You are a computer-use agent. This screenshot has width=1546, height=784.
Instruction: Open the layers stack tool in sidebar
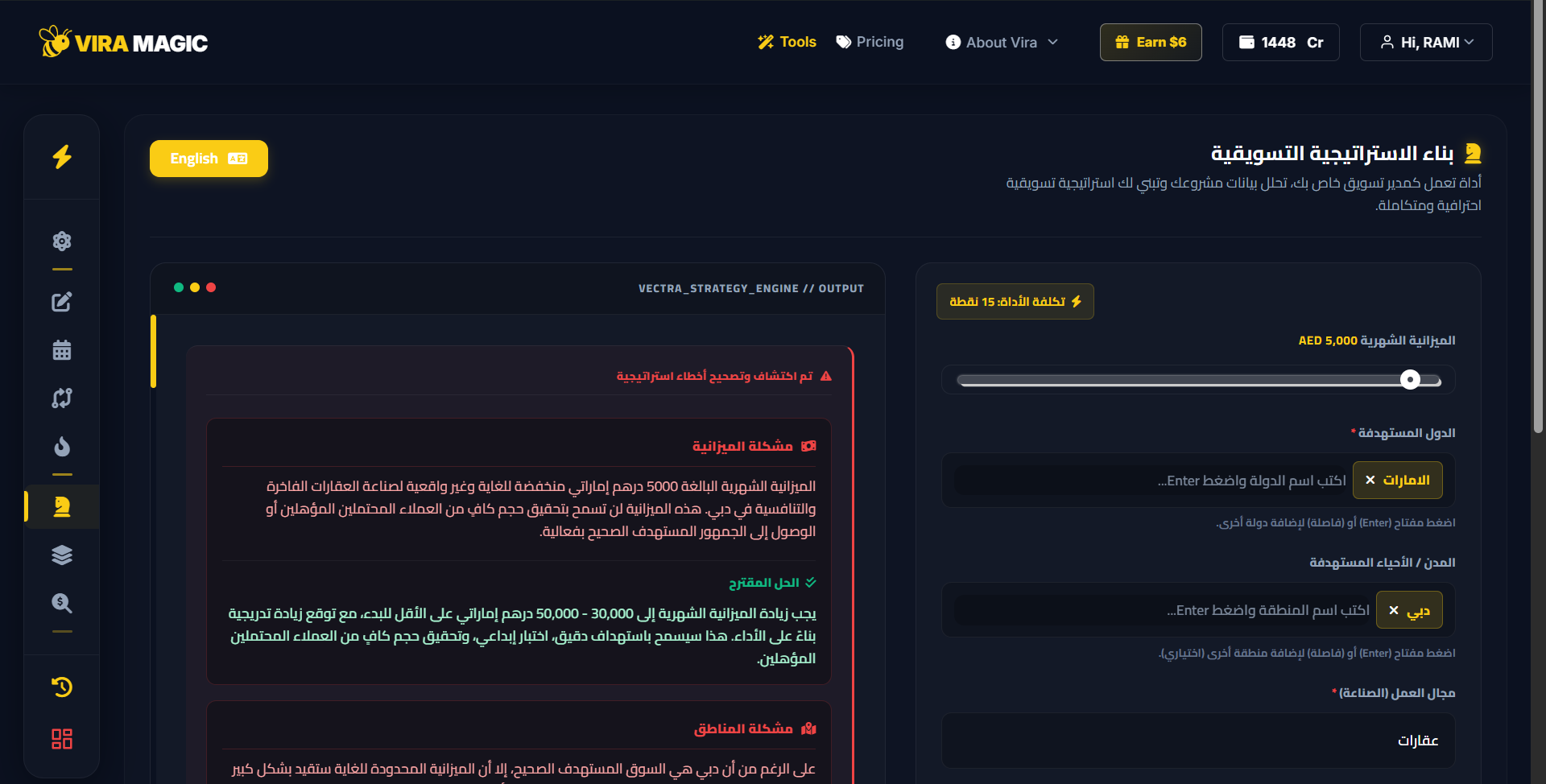(x=62, y=555)
